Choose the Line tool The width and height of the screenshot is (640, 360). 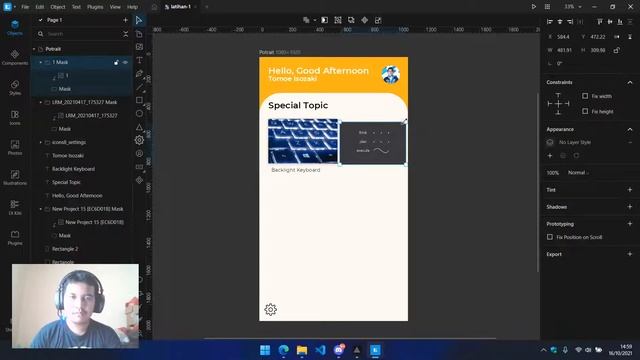click(139, 87)
